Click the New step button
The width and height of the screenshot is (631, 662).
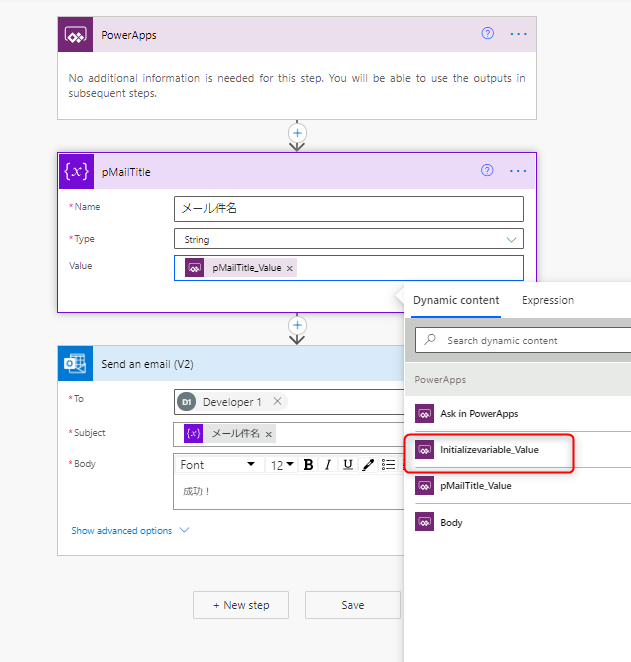tap(241, 605)
